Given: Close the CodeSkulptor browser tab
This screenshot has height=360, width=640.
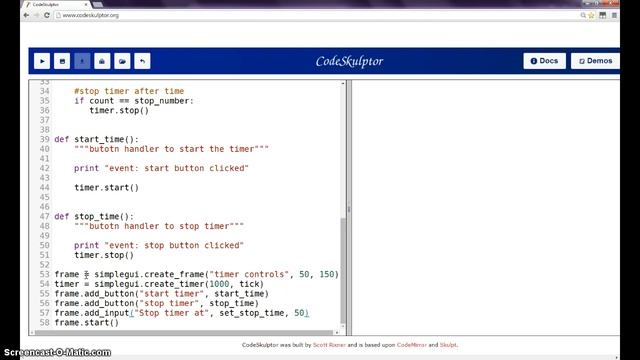Looking at the screenshot, I should tap(86, 4).
